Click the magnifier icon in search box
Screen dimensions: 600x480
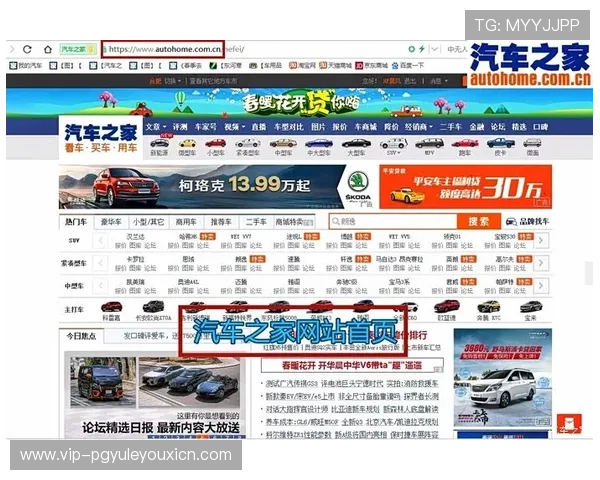(x=336, y=221)
